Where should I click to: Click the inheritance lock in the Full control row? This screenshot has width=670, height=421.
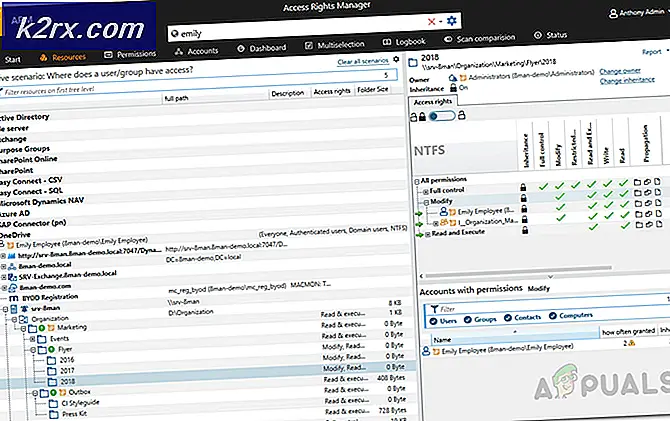click(523, 187)
